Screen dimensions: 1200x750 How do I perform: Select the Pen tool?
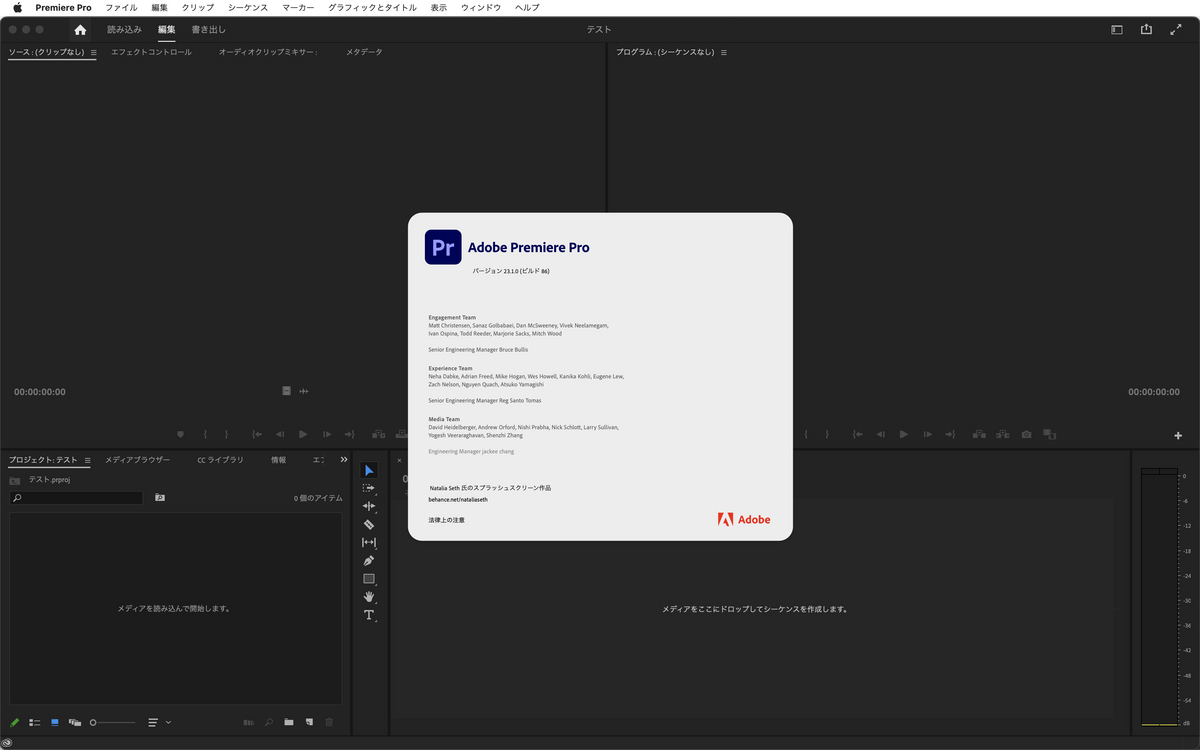[369, 560]
